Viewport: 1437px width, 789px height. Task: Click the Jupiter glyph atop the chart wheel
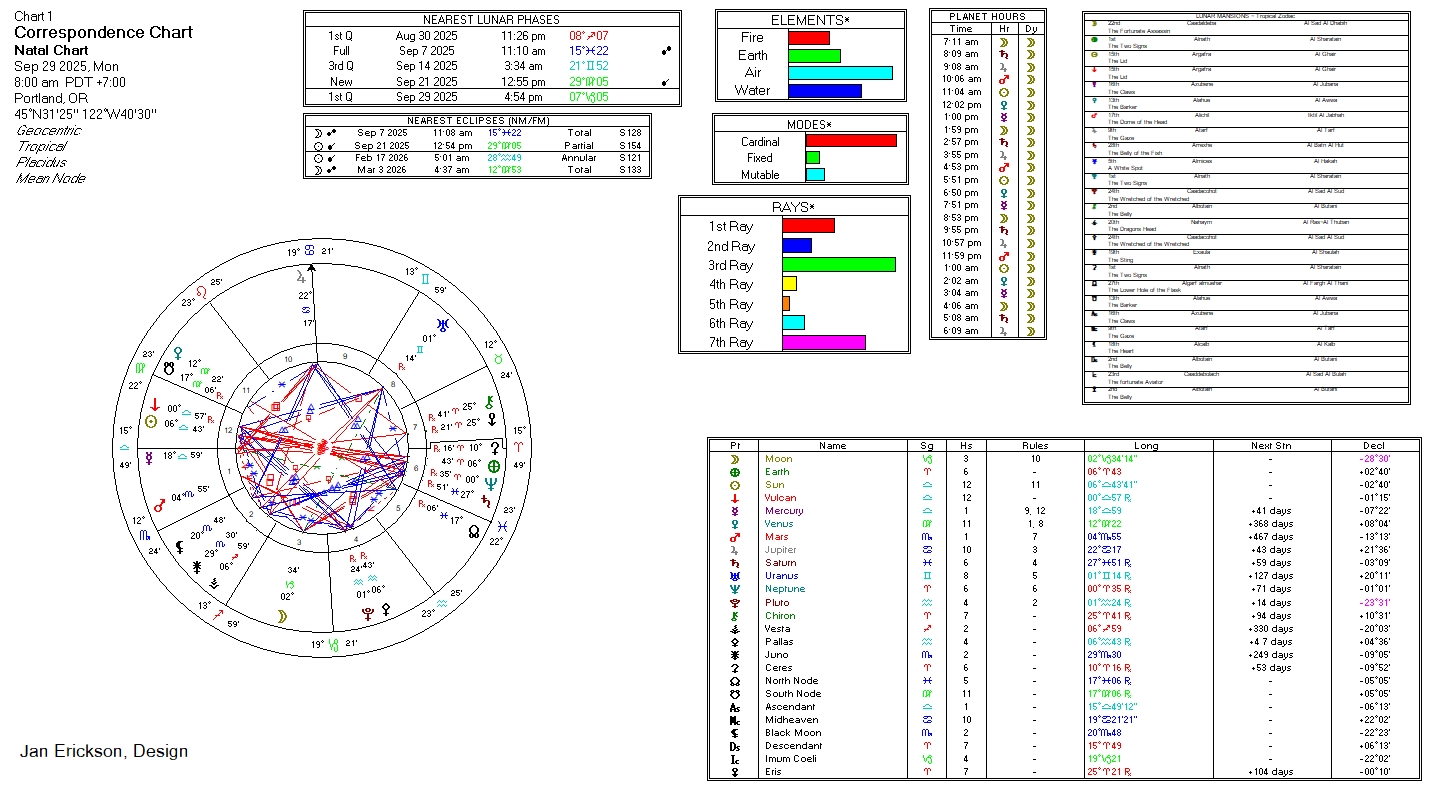[302, 275]
